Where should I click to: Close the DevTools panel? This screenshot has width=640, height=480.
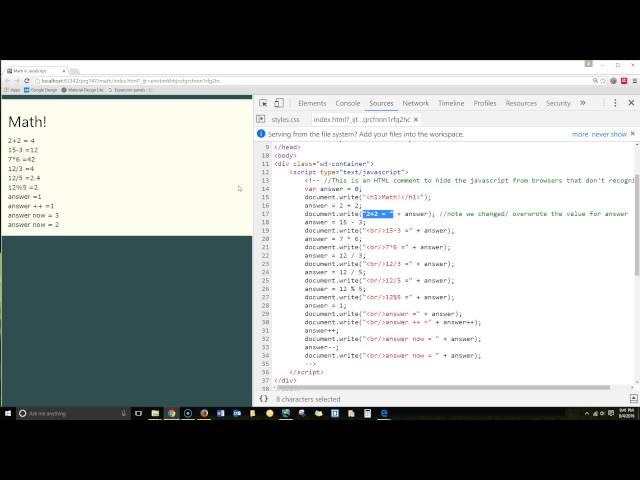click(631, 103)
